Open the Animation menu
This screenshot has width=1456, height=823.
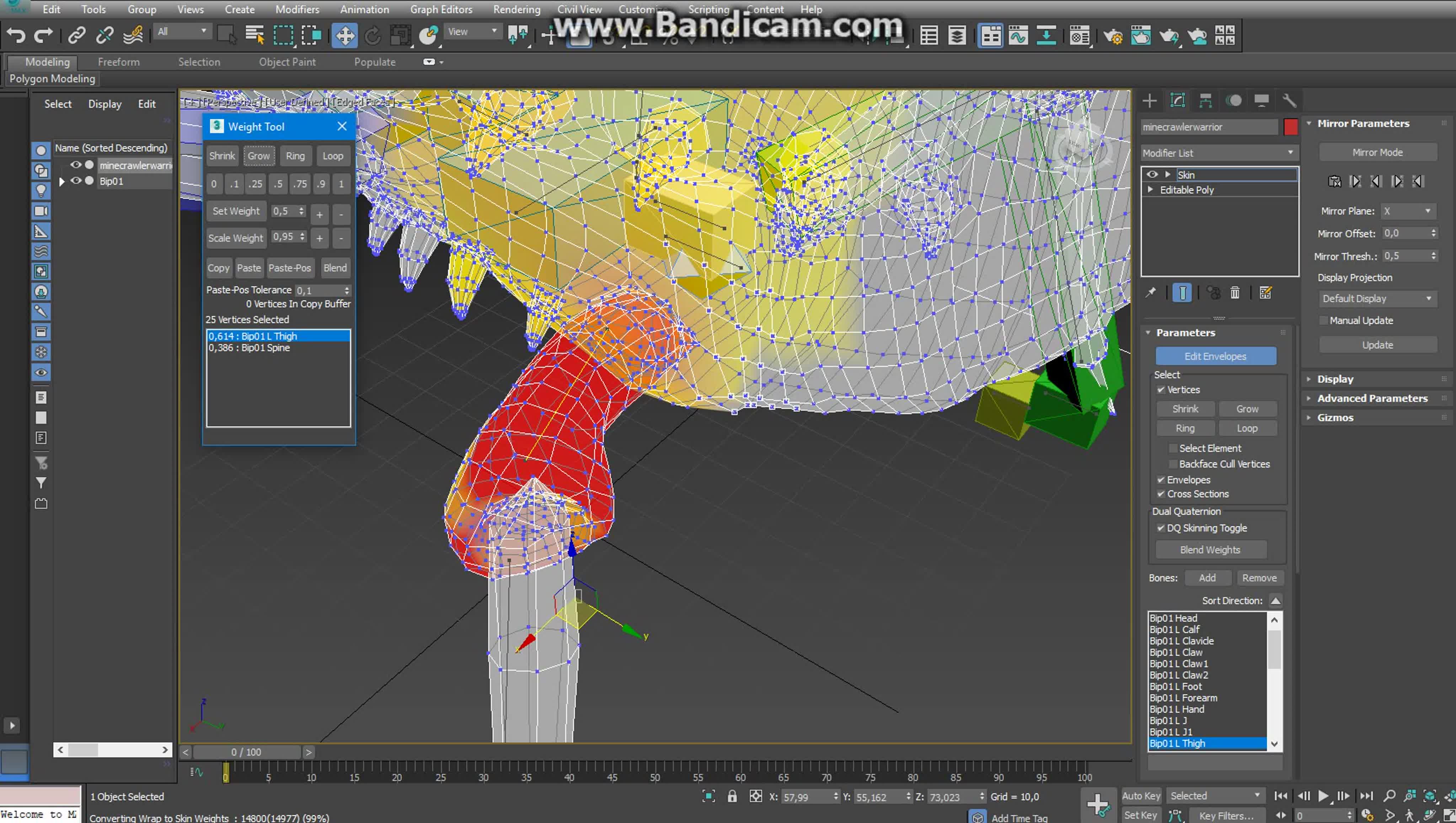tap(365, 9)
